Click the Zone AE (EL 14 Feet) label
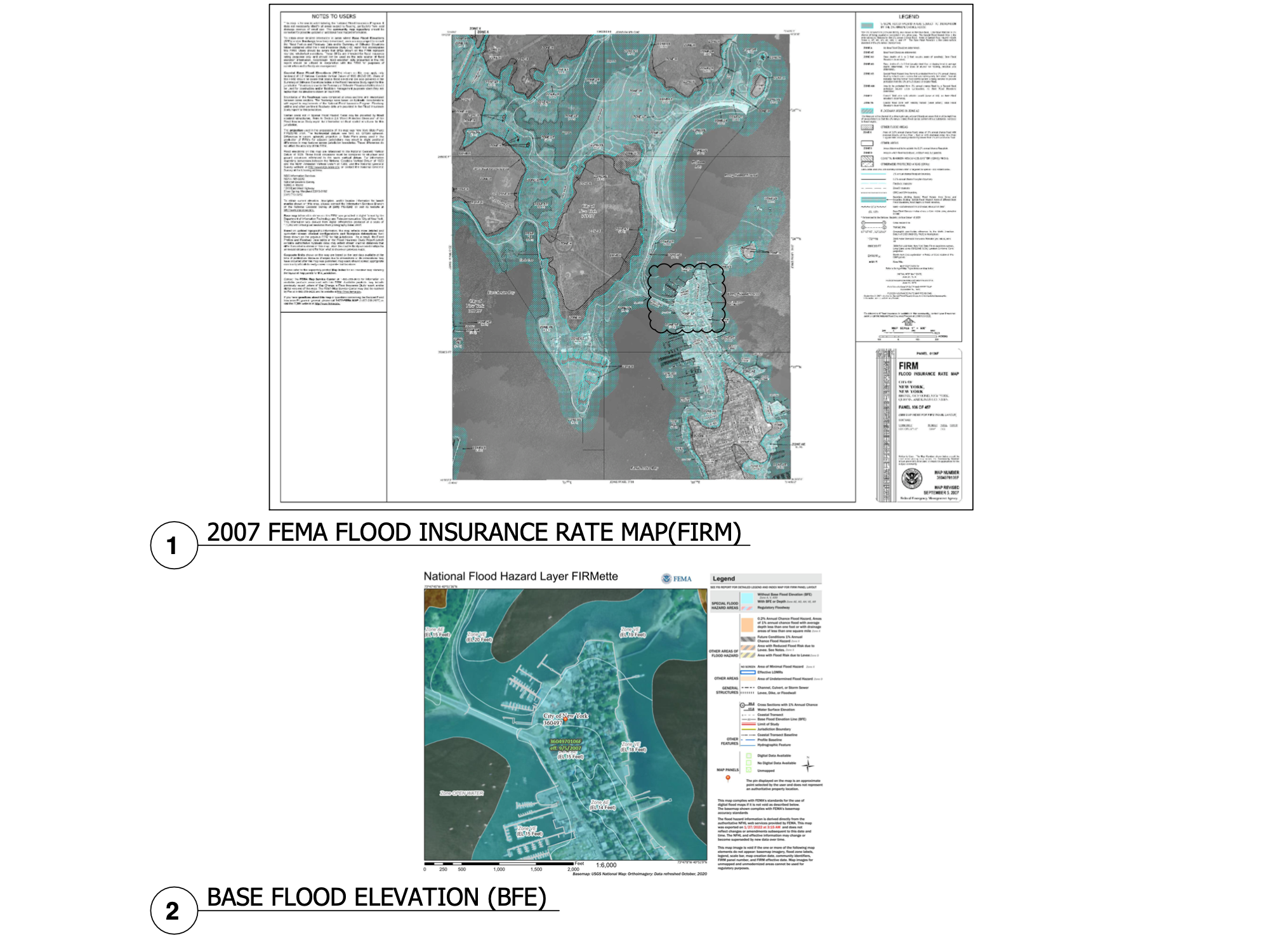This screenshot has height=952, width=1268. [x=602, y=805]
